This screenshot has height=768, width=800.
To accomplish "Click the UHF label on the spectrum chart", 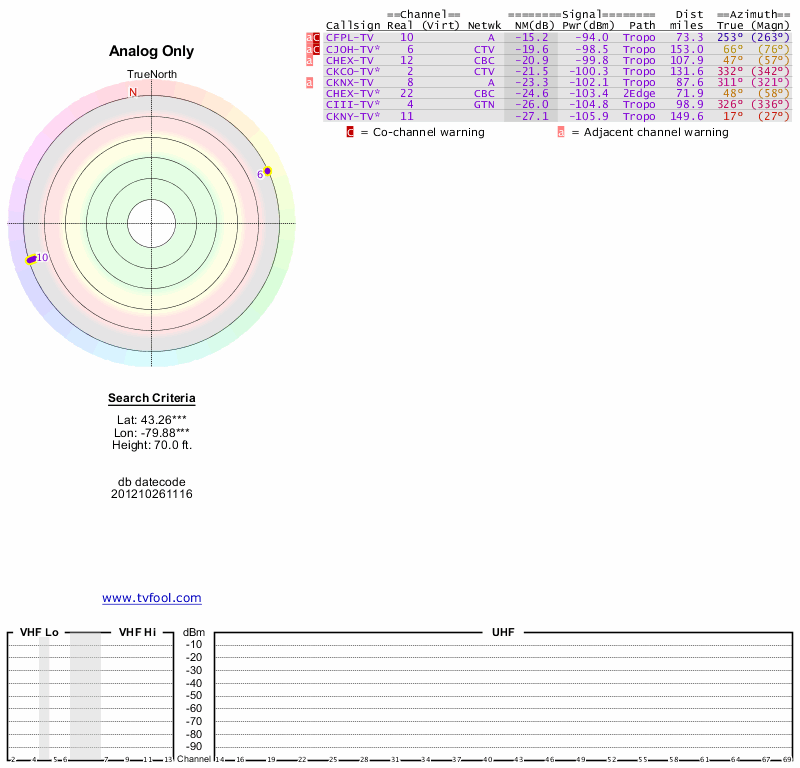I will point(501,633).
